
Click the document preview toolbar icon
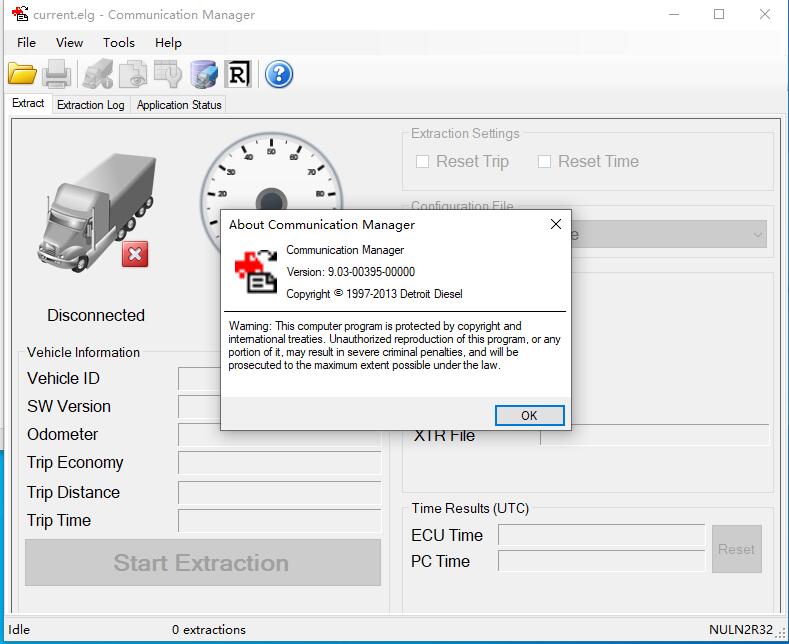tap(133, 74)
